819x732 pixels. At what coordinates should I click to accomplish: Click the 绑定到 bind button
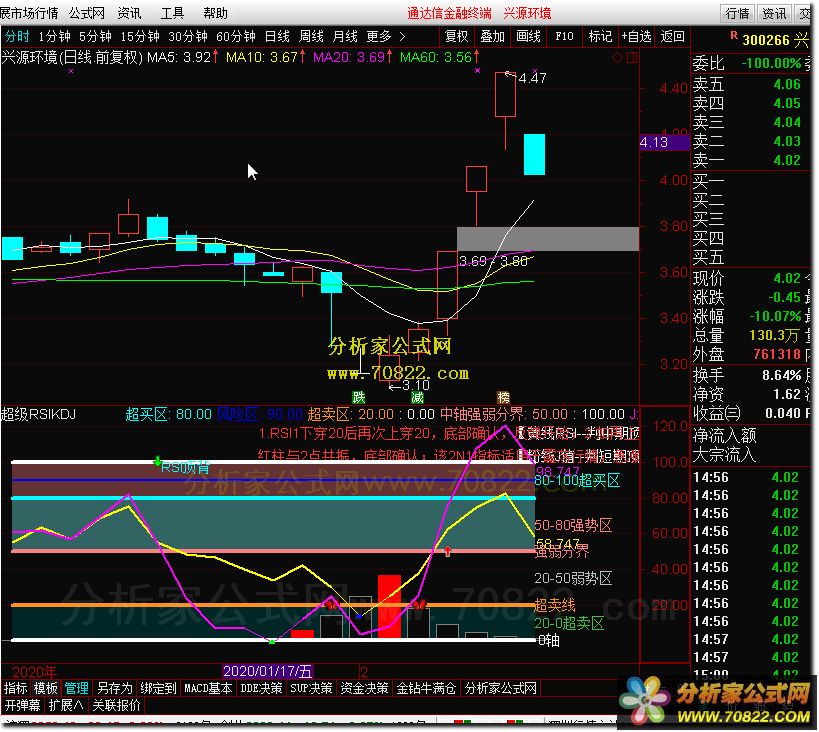point(158,688)
